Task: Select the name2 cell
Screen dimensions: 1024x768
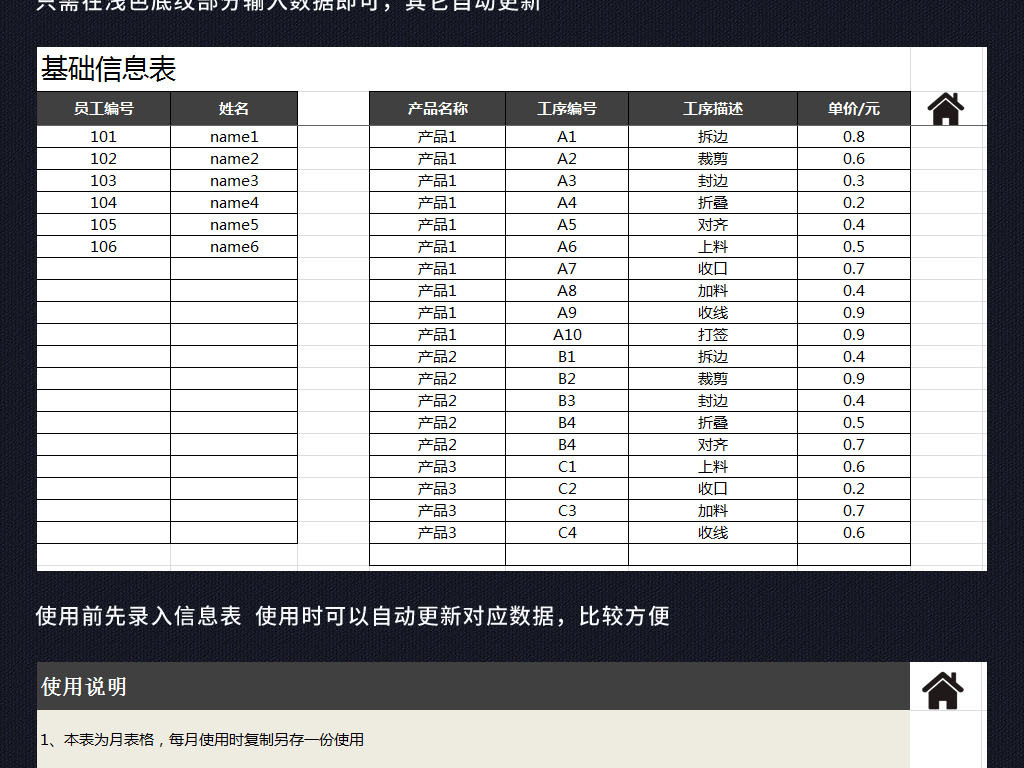Action: (234, 159)
